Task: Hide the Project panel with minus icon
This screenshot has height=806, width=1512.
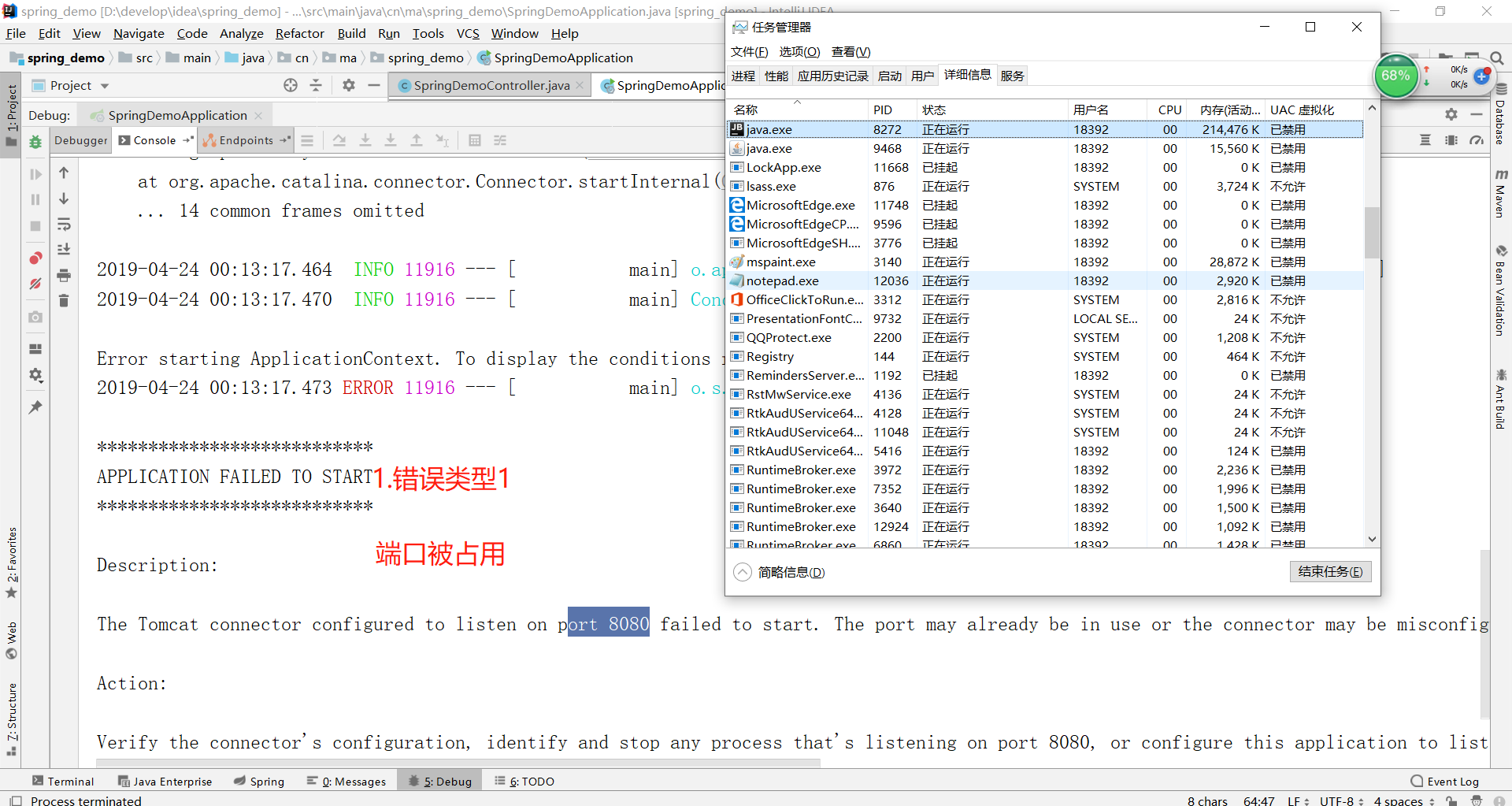Action: tap(374, 85)
